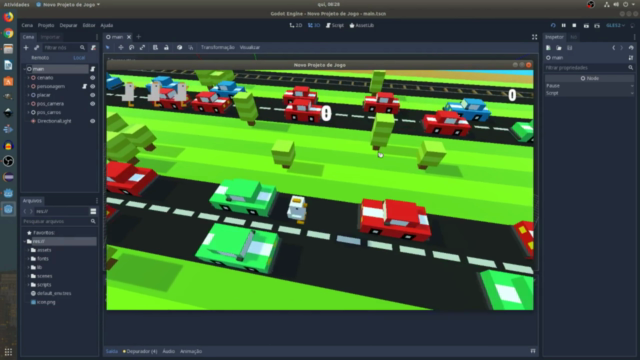Toggle visibility of personagem node
The width and height of the screenshot is (640, 360).
coord(93,87)
